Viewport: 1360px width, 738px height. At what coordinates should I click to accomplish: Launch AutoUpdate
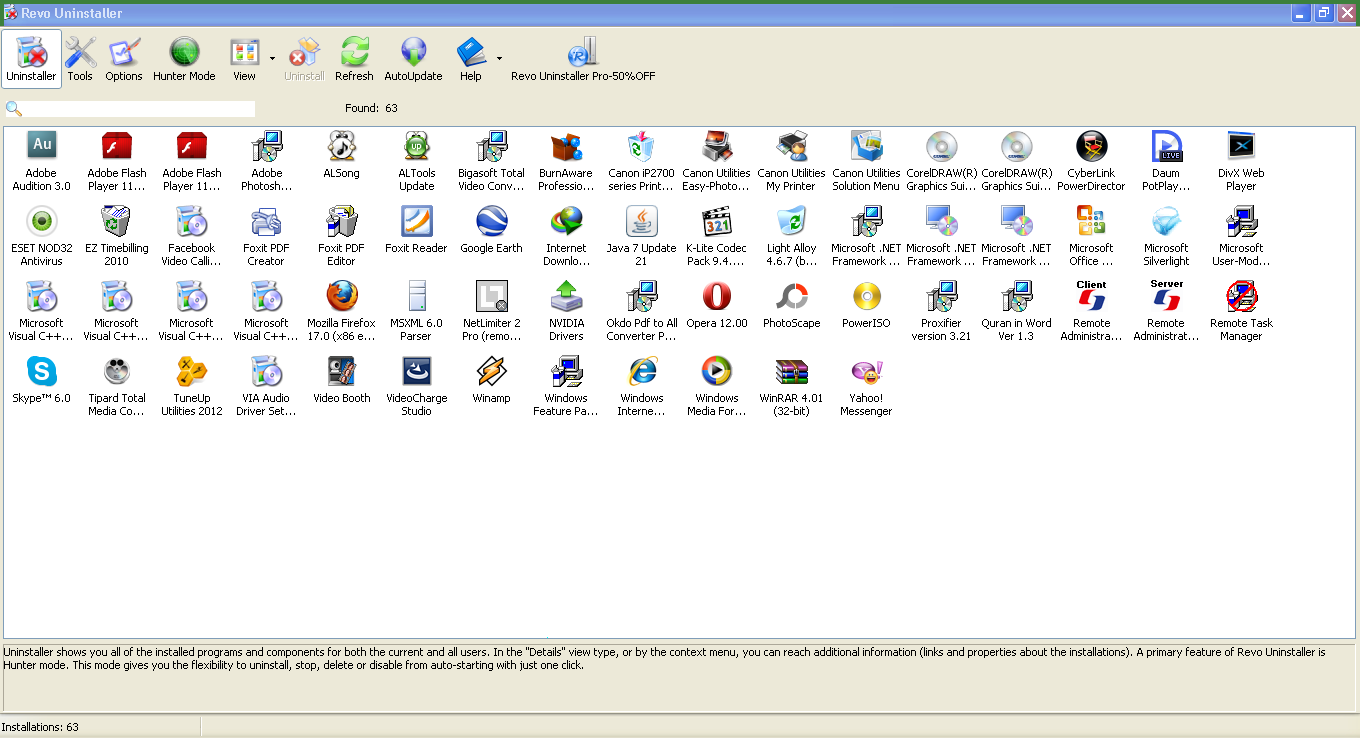(x=413, y=59)
